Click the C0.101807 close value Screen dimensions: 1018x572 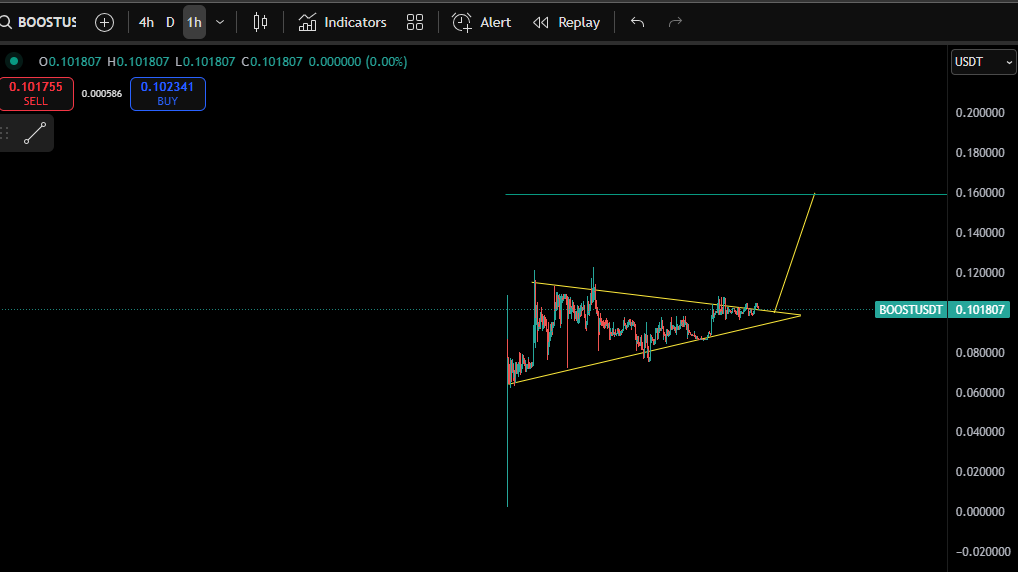[272, 62]
